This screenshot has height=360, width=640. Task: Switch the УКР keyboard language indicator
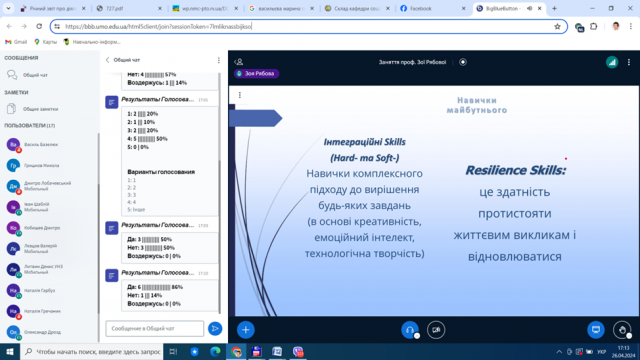601,351
